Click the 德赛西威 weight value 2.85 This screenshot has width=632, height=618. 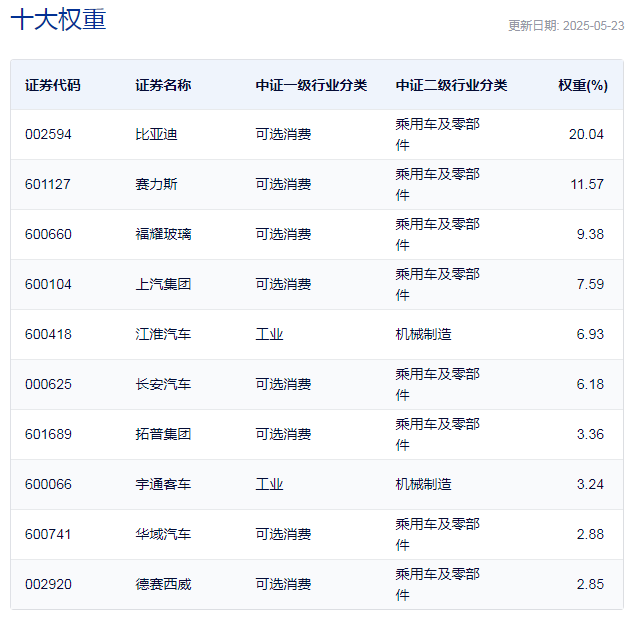(x=590, y=584)
